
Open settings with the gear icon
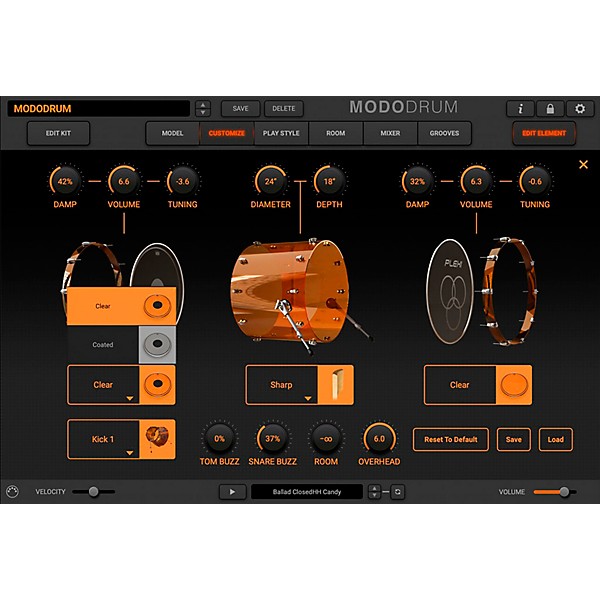click(580, 109)
